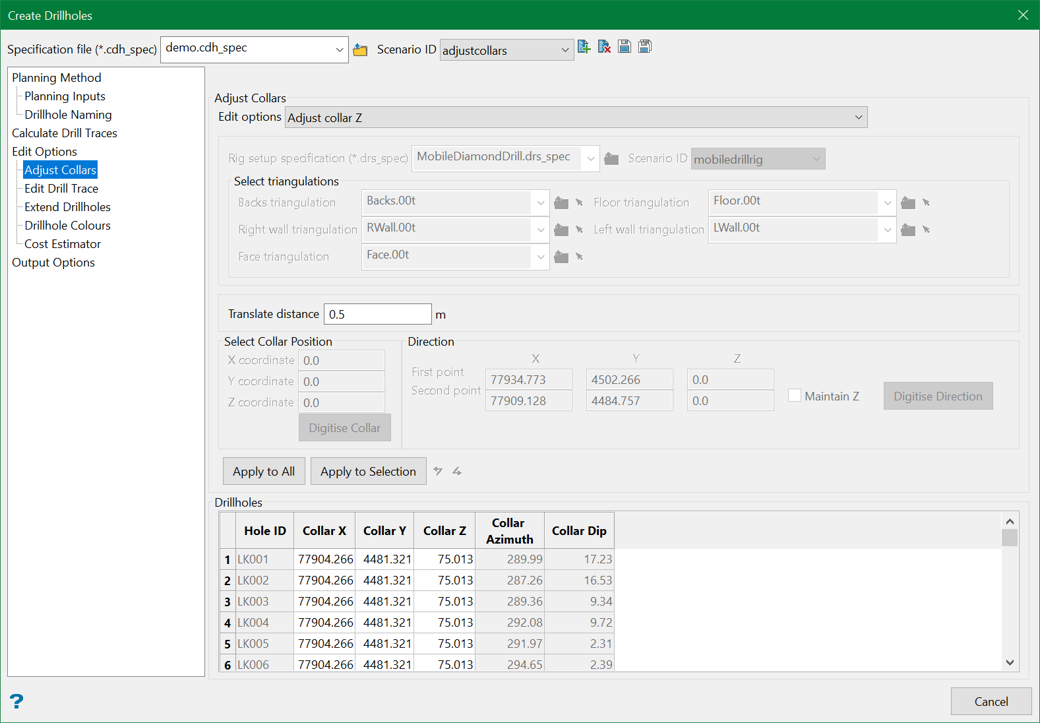Click the delete scenario icon
The height and width of the screenshot is (723, 1040).
point(604,47)
